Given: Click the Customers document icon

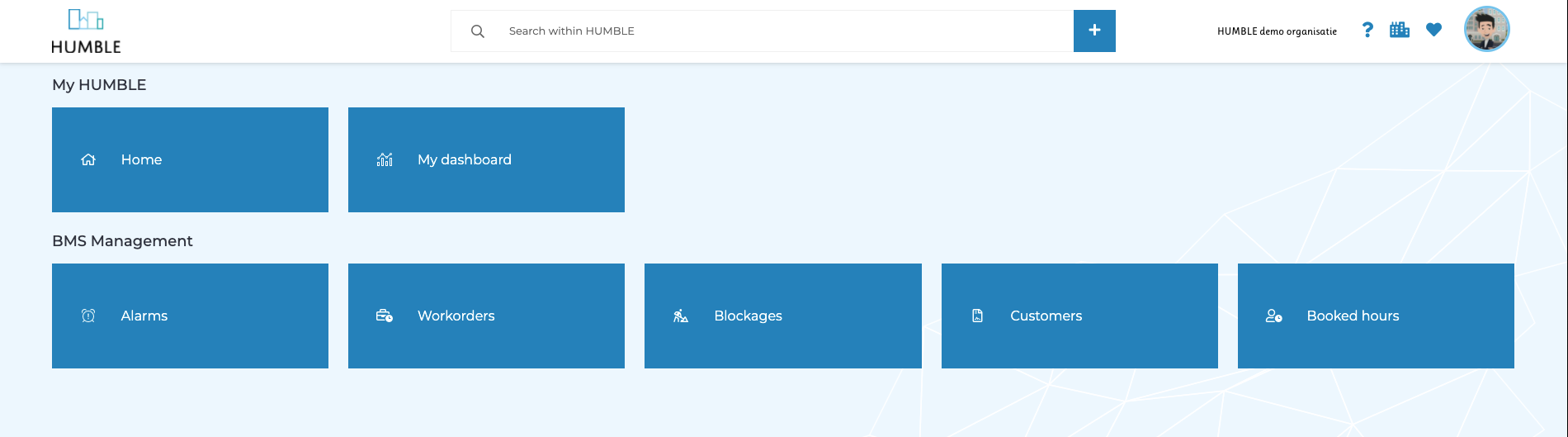Looking at the screenshot, I should pyautogui.click(x=977, y=316).
